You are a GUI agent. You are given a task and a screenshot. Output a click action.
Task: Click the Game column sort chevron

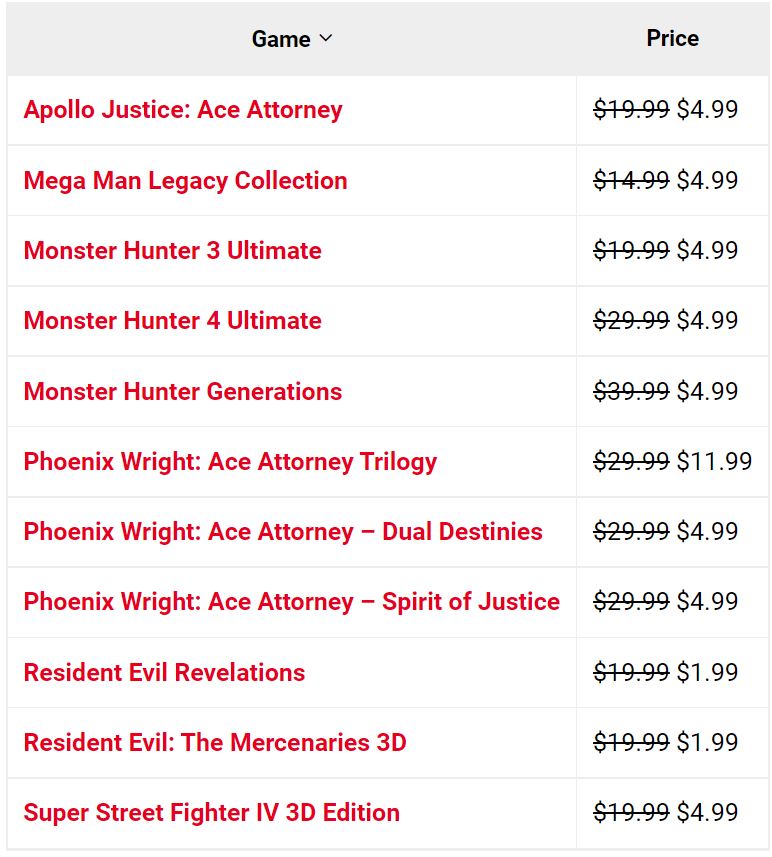pos(325,39)
